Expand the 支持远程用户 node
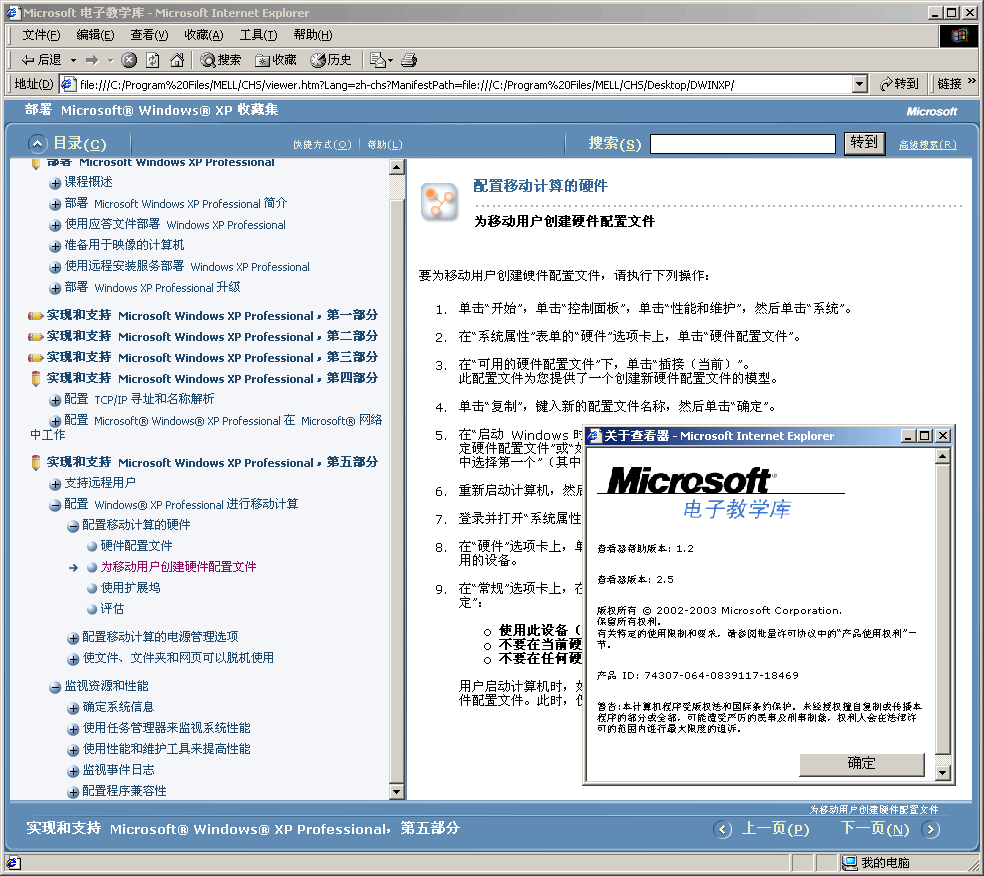984x876 pixels. (55, 484)
